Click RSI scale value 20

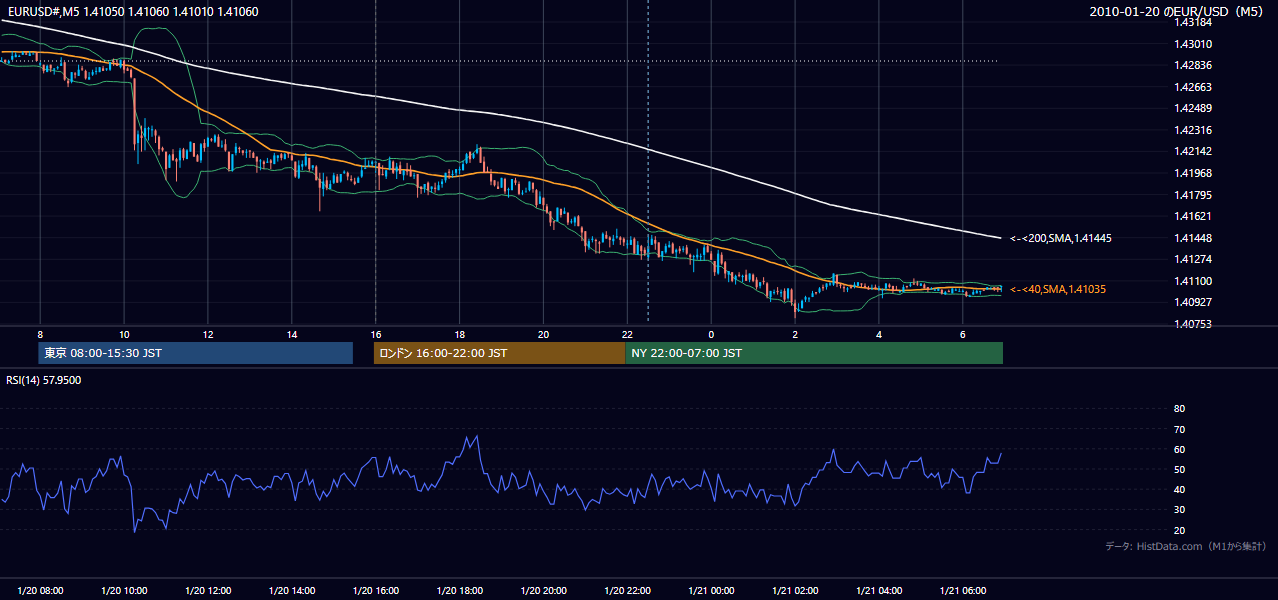(1179, 530)
